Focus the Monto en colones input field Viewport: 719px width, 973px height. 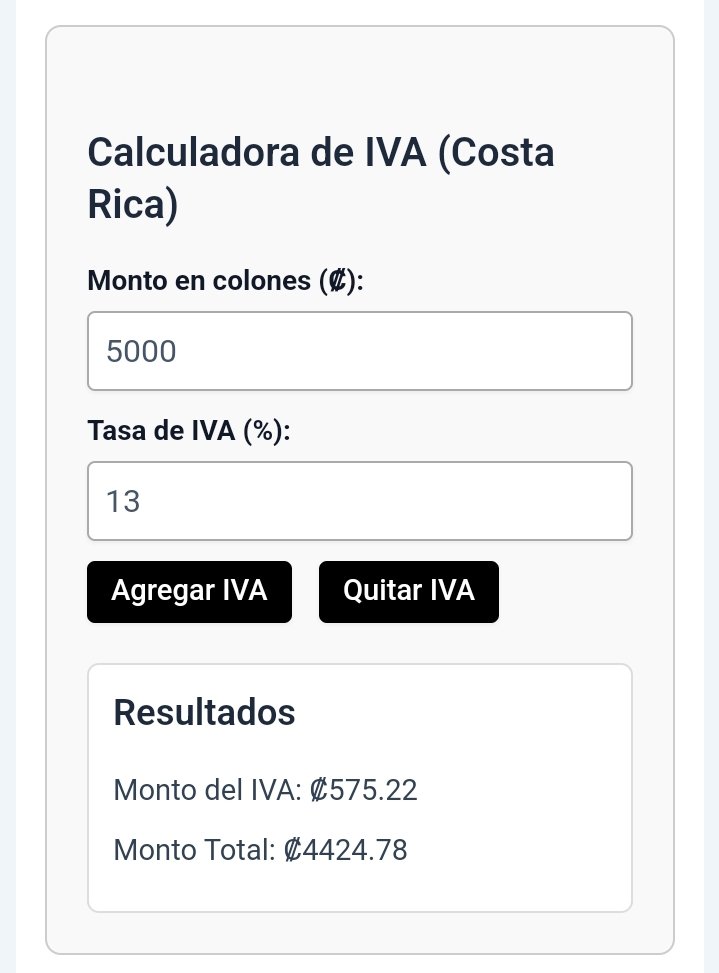(x=360, y=351)
